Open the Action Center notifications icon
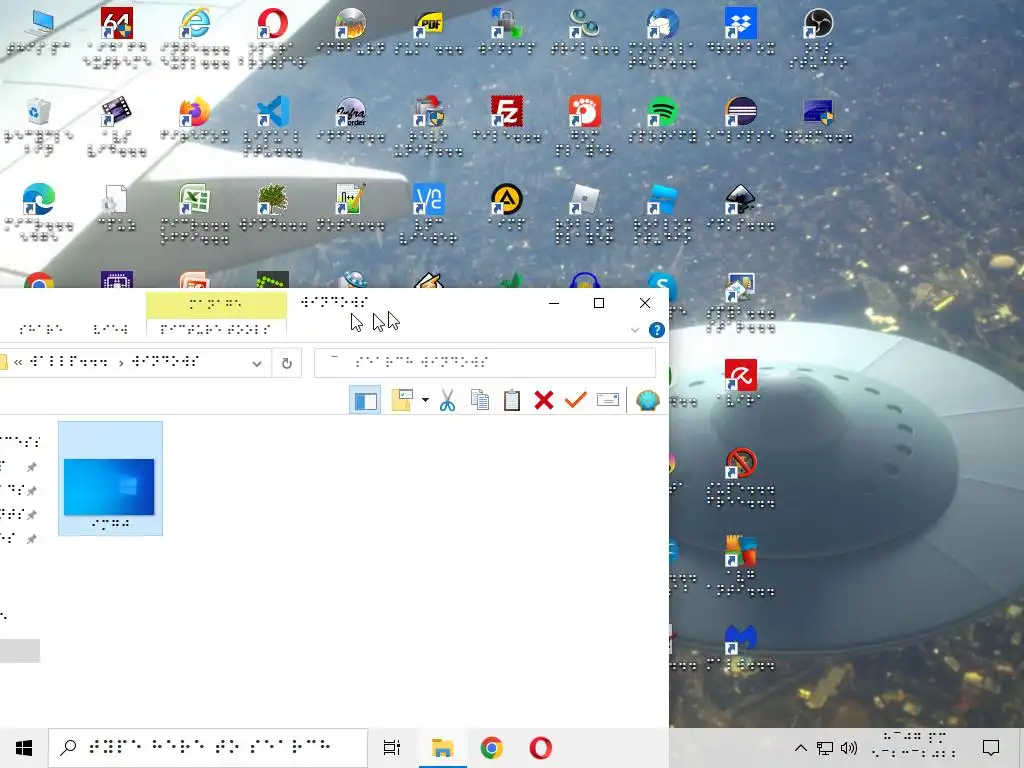Viewport: 1024px width, 768px height. coord(991,748)
